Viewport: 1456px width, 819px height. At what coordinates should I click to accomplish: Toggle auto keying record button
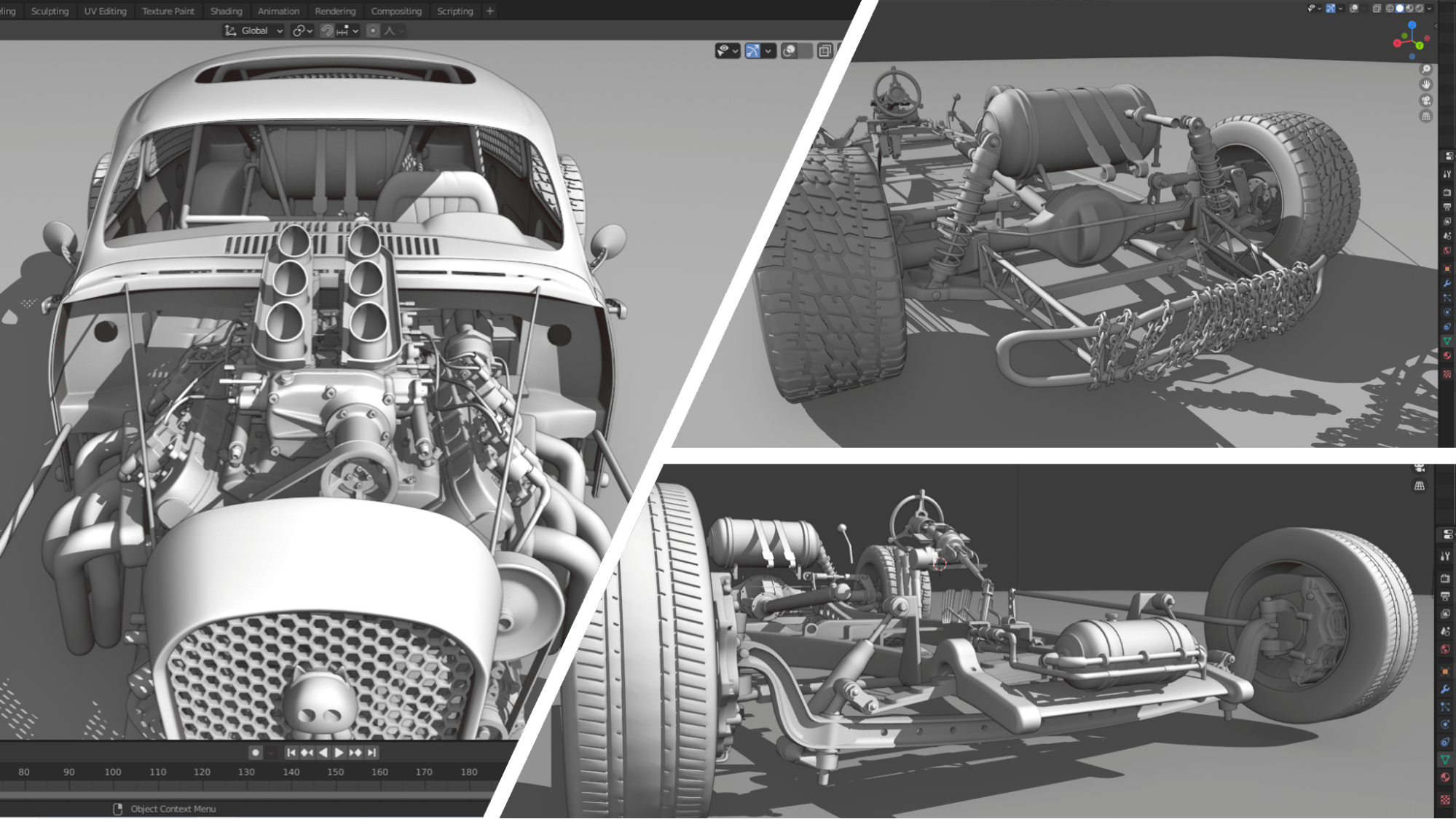pos(255,753)
